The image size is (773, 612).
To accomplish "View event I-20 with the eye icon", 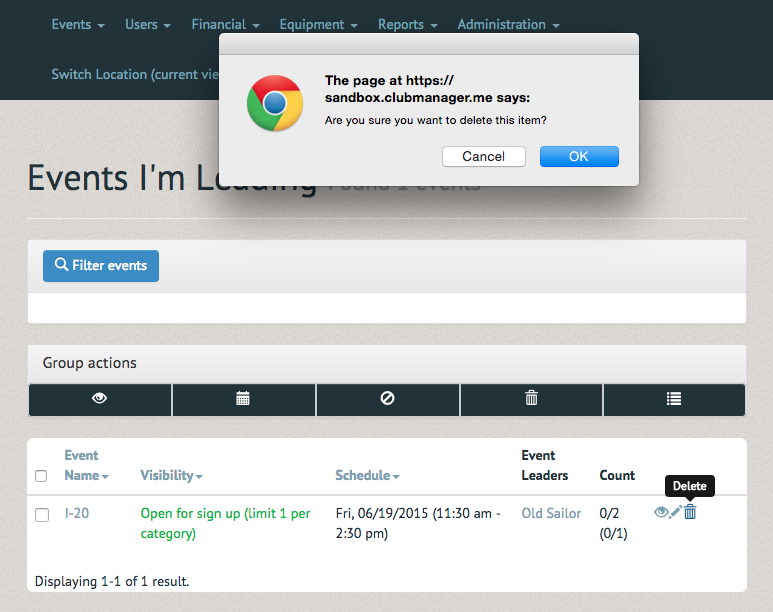I will (661, 512).
